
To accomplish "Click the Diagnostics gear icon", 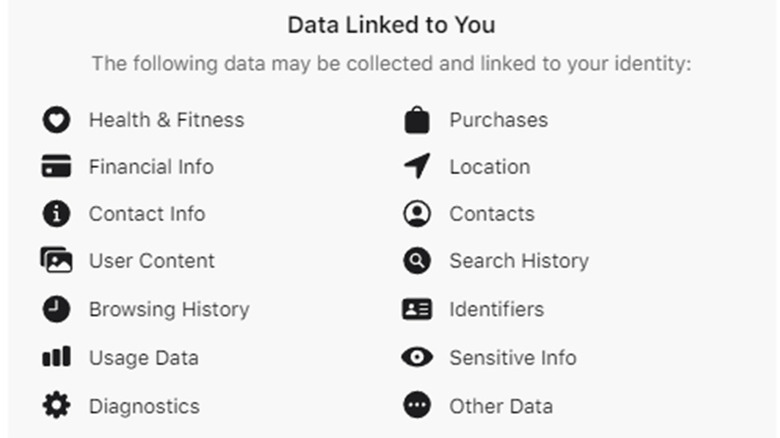I will 56,406.
